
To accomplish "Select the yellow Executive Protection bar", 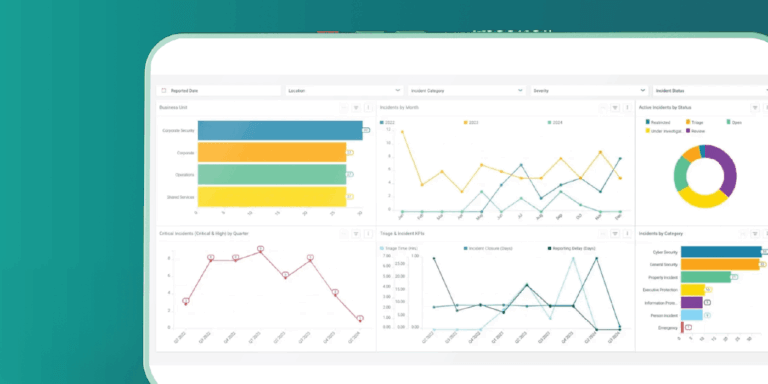I will (693, 290).
